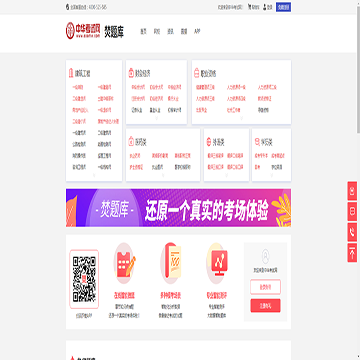Open the APP nav item

197,32
